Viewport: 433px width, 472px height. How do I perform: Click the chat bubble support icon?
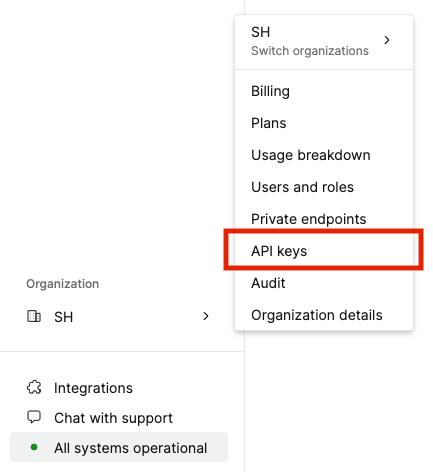[34, 417]
